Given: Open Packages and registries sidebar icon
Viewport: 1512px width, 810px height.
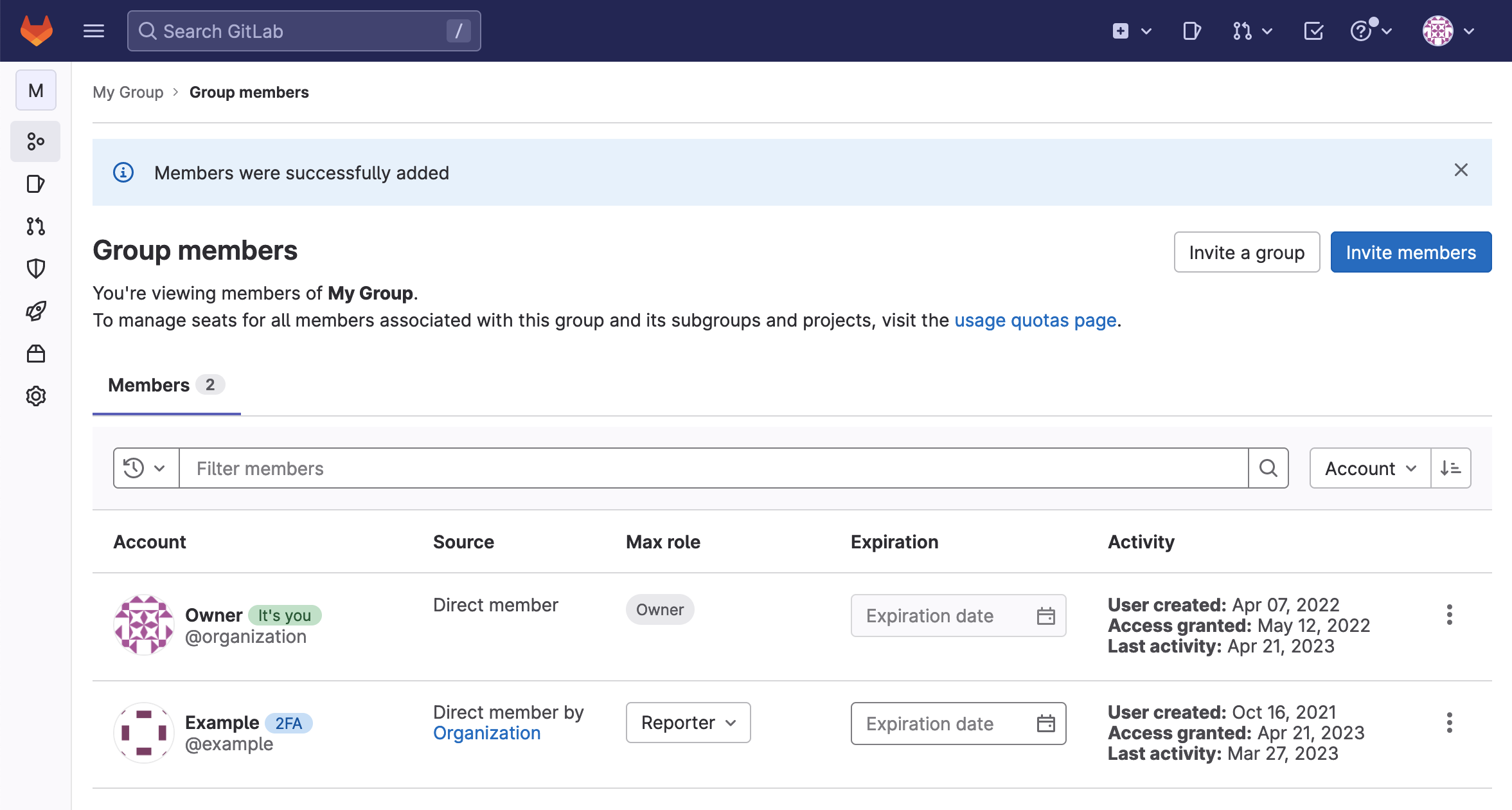Looking at the screenshot, I should (36, 354).
